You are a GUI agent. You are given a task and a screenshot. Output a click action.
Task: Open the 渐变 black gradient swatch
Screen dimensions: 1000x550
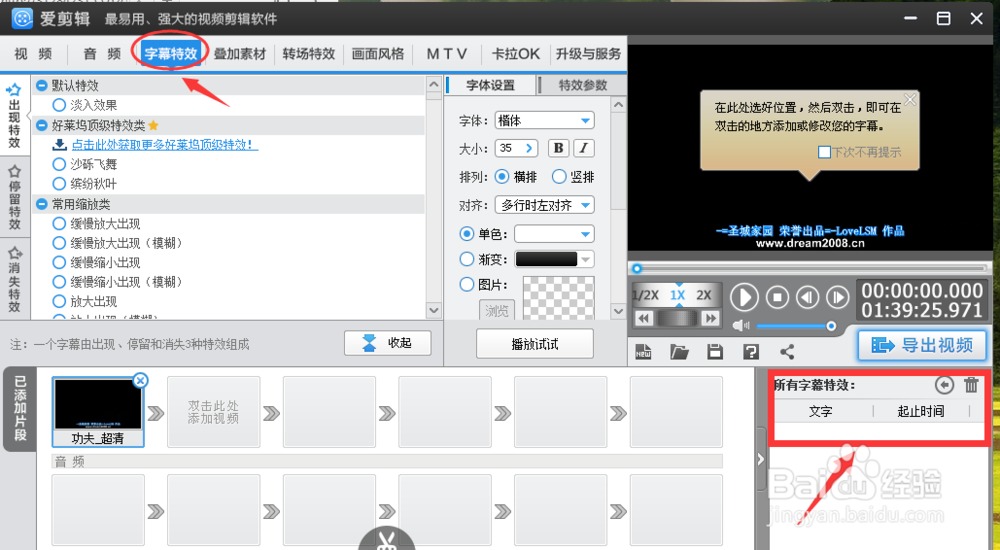point(554,259)
